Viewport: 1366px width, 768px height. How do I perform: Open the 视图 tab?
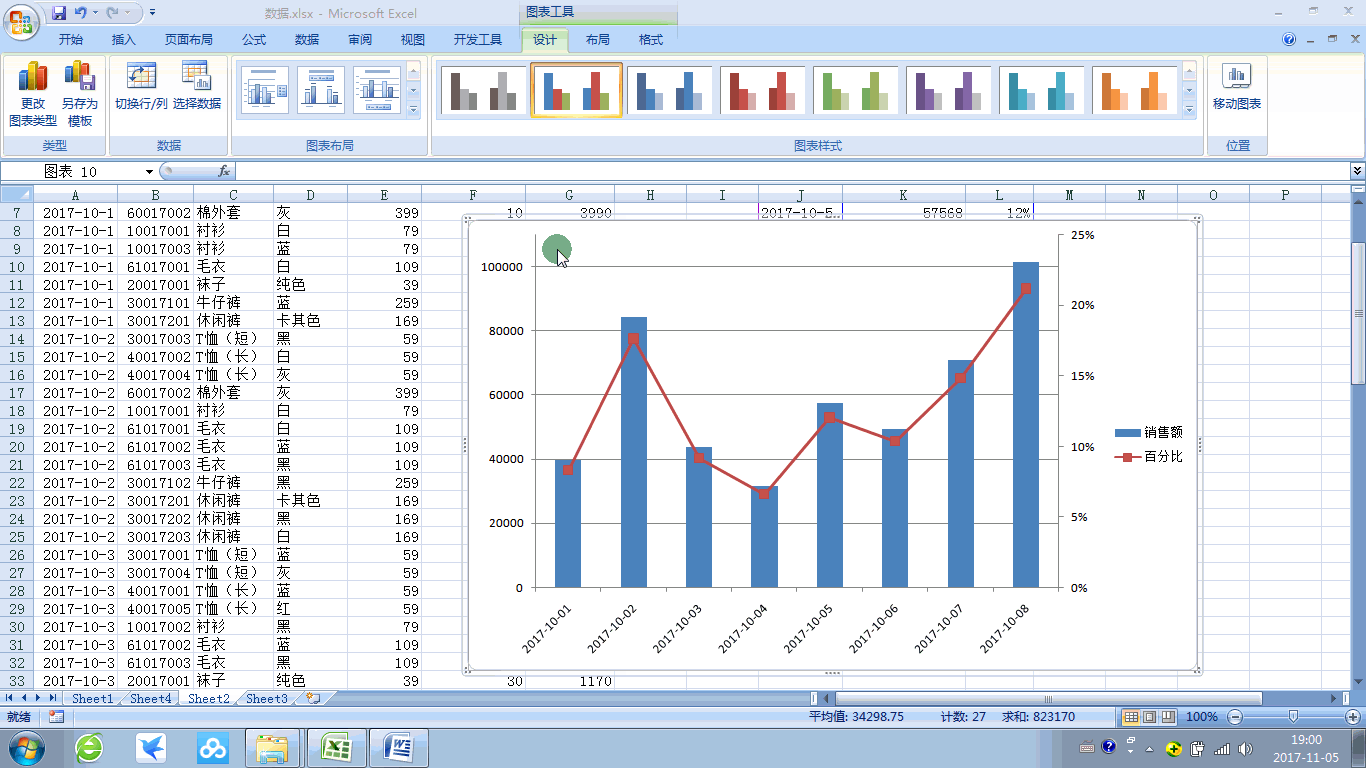tap(413, 40)
